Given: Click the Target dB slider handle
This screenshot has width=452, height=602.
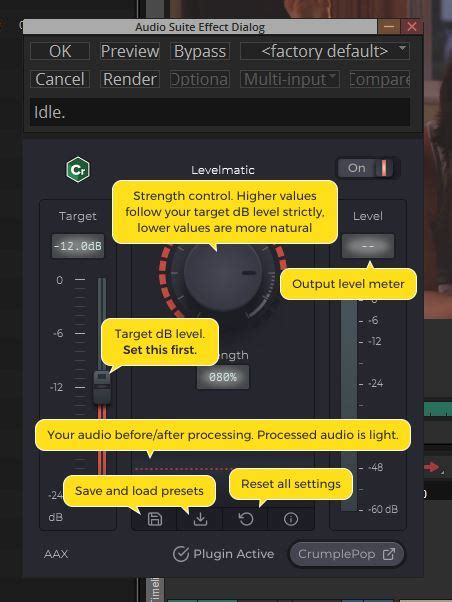Looking at the screenshot, I should 102,387.
